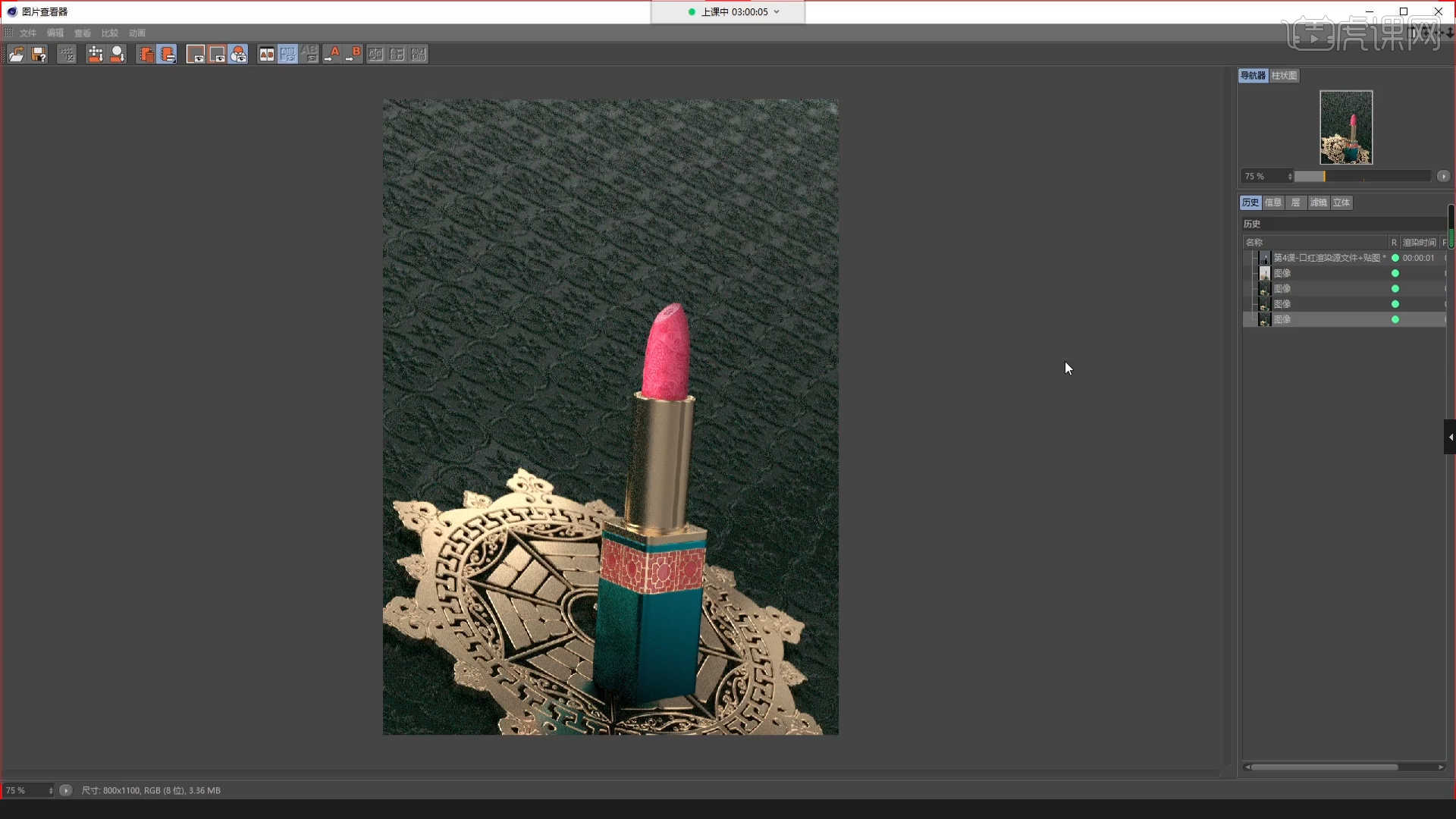Click the rendered lipstick image in viewer

click(610, 417)
